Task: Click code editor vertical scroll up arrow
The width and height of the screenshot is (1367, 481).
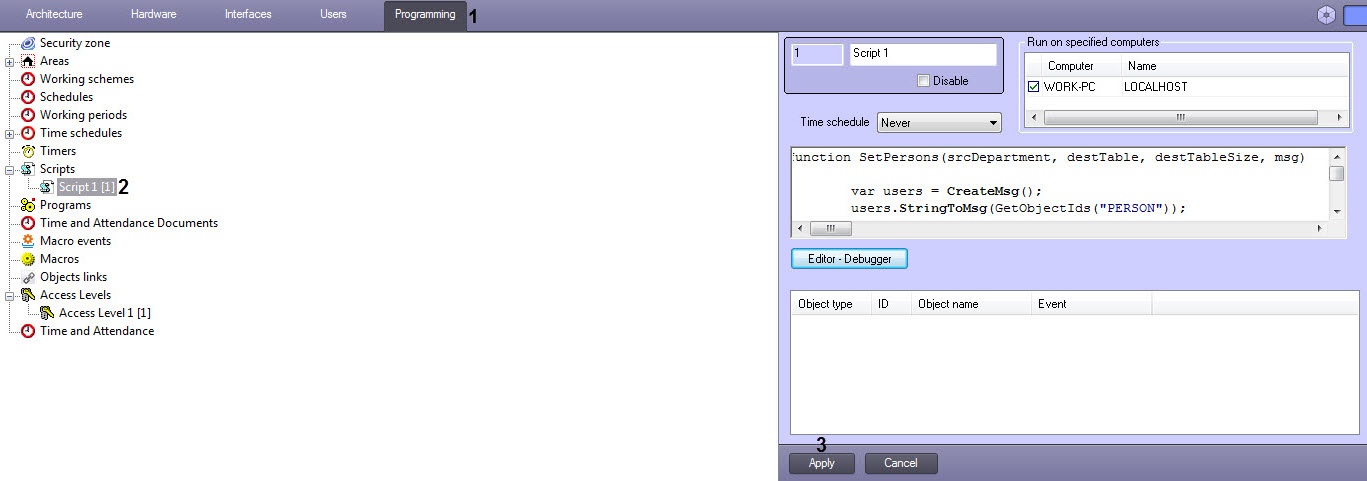Action: pyautogui.click(x=1337, y=157)
